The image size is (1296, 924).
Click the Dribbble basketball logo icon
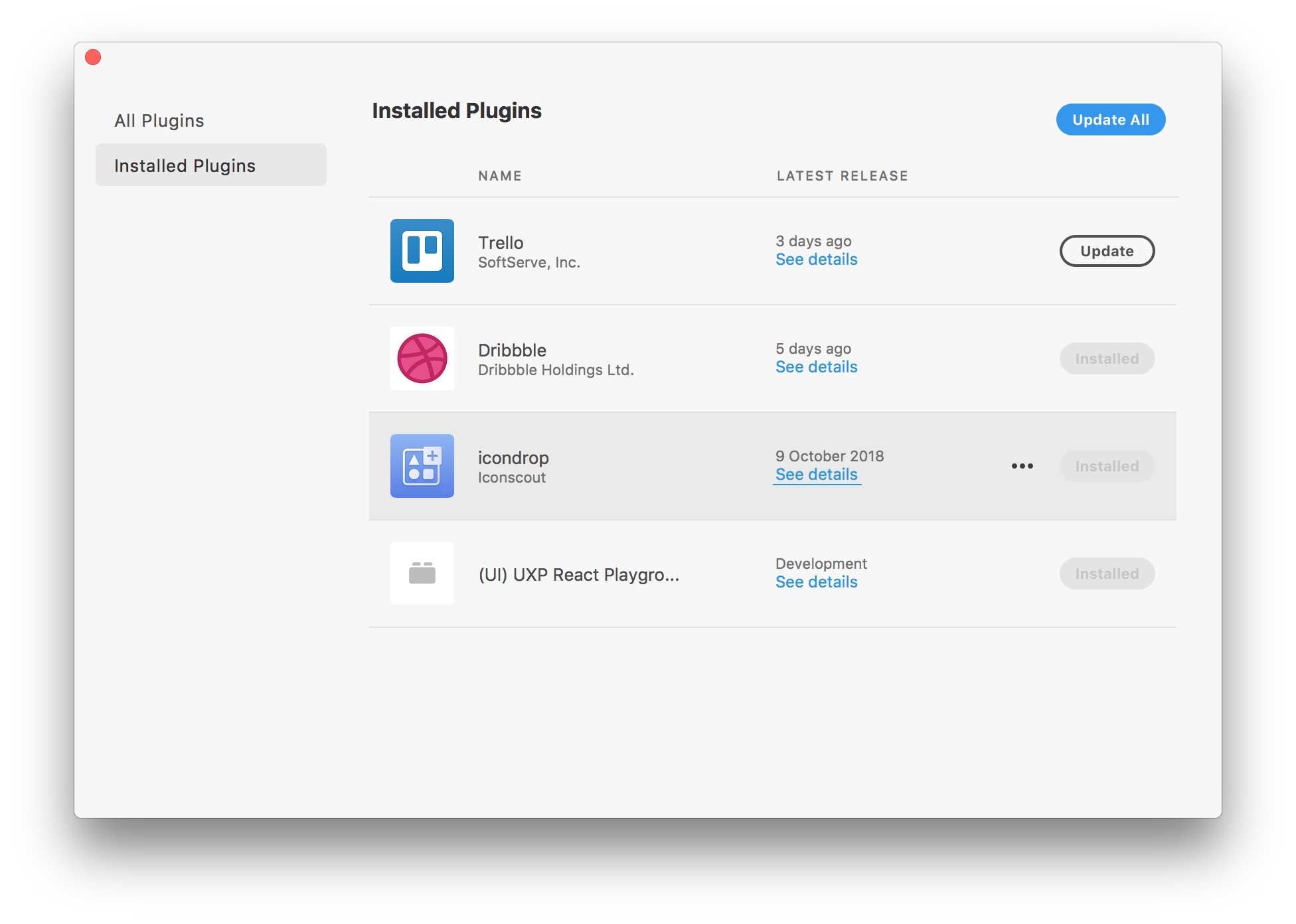coord(422,358)
